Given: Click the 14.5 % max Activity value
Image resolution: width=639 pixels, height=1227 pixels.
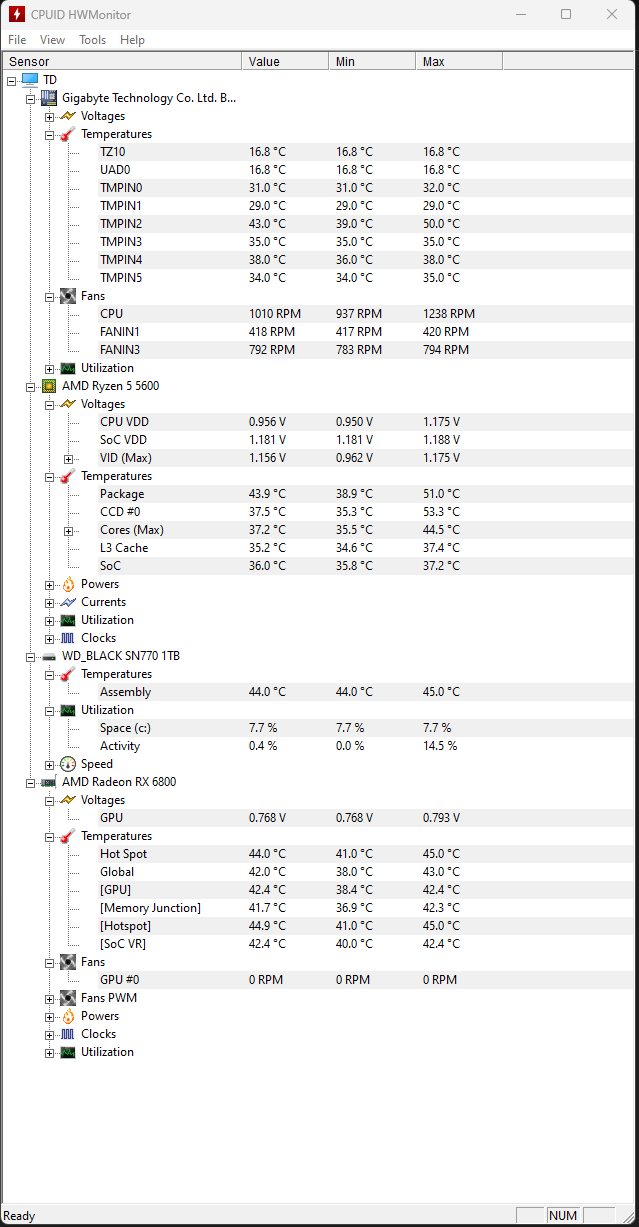Looking at the screenshot, I should 440,746.
